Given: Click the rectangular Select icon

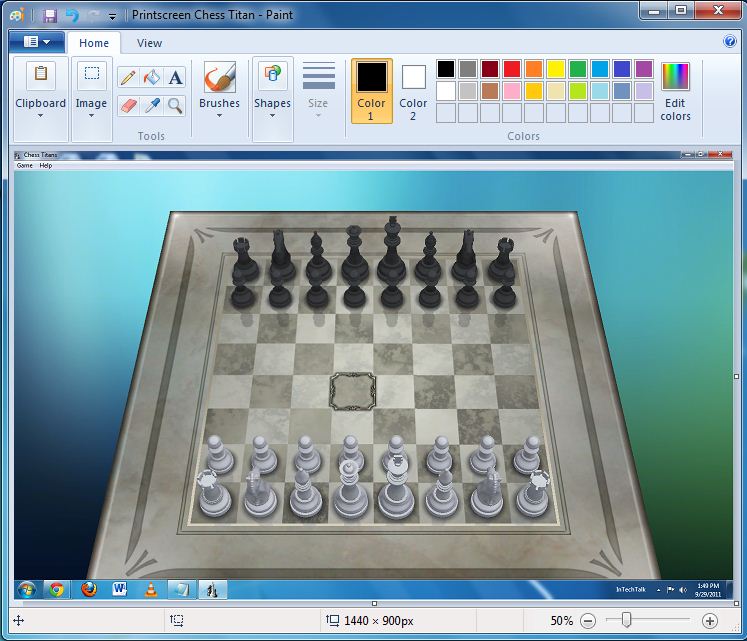Looking at the screenshot, I should [x=91, y=74].
